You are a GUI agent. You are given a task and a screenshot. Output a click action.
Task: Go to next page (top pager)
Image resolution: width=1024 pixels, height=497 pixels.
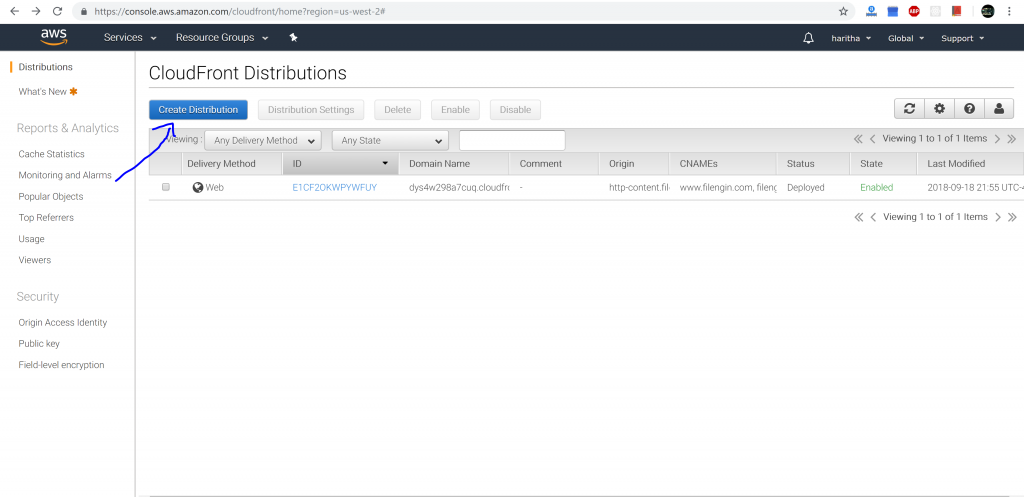[997, 139]
